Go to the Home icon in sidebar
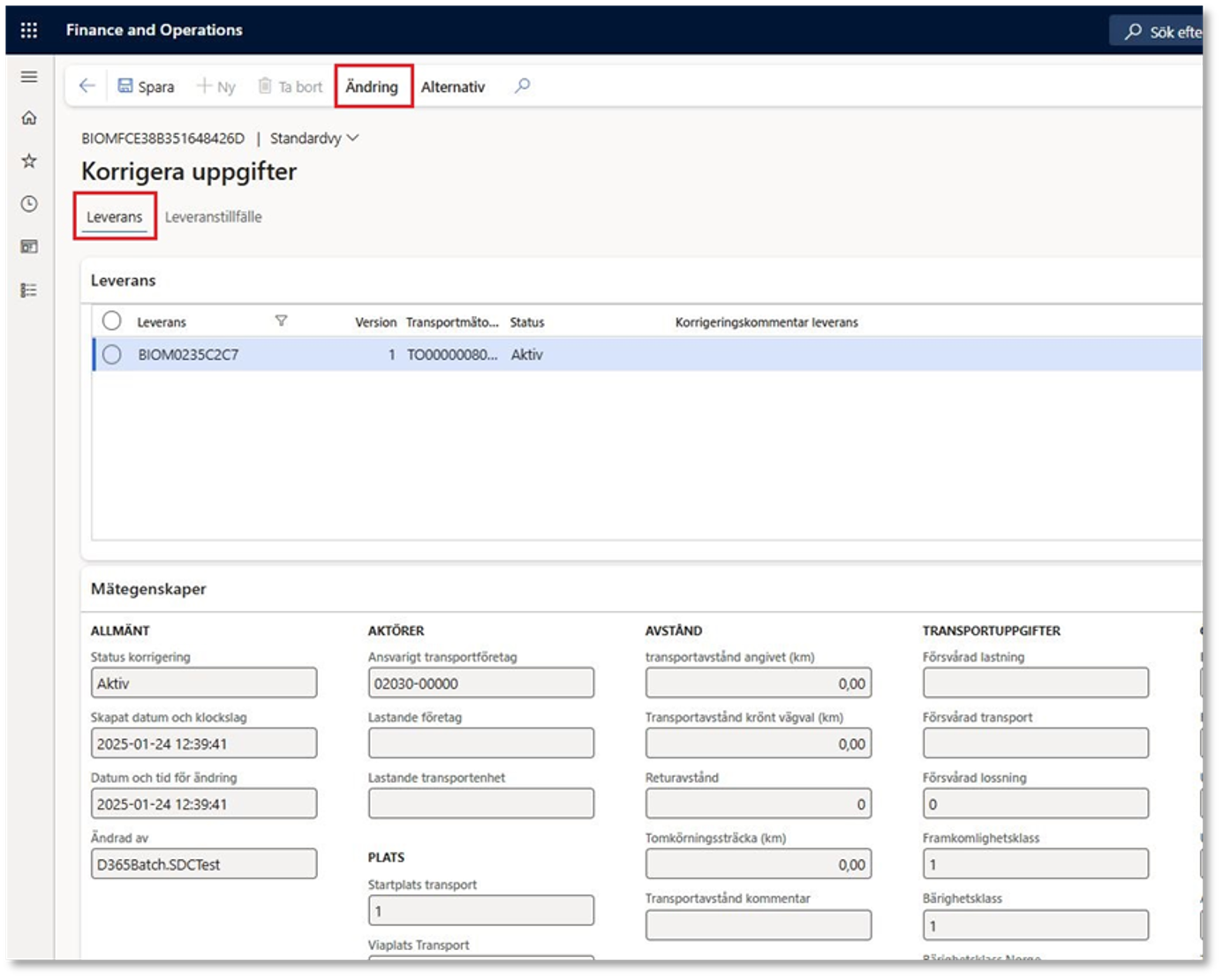 pyautogui.click(x=29, y=117)
